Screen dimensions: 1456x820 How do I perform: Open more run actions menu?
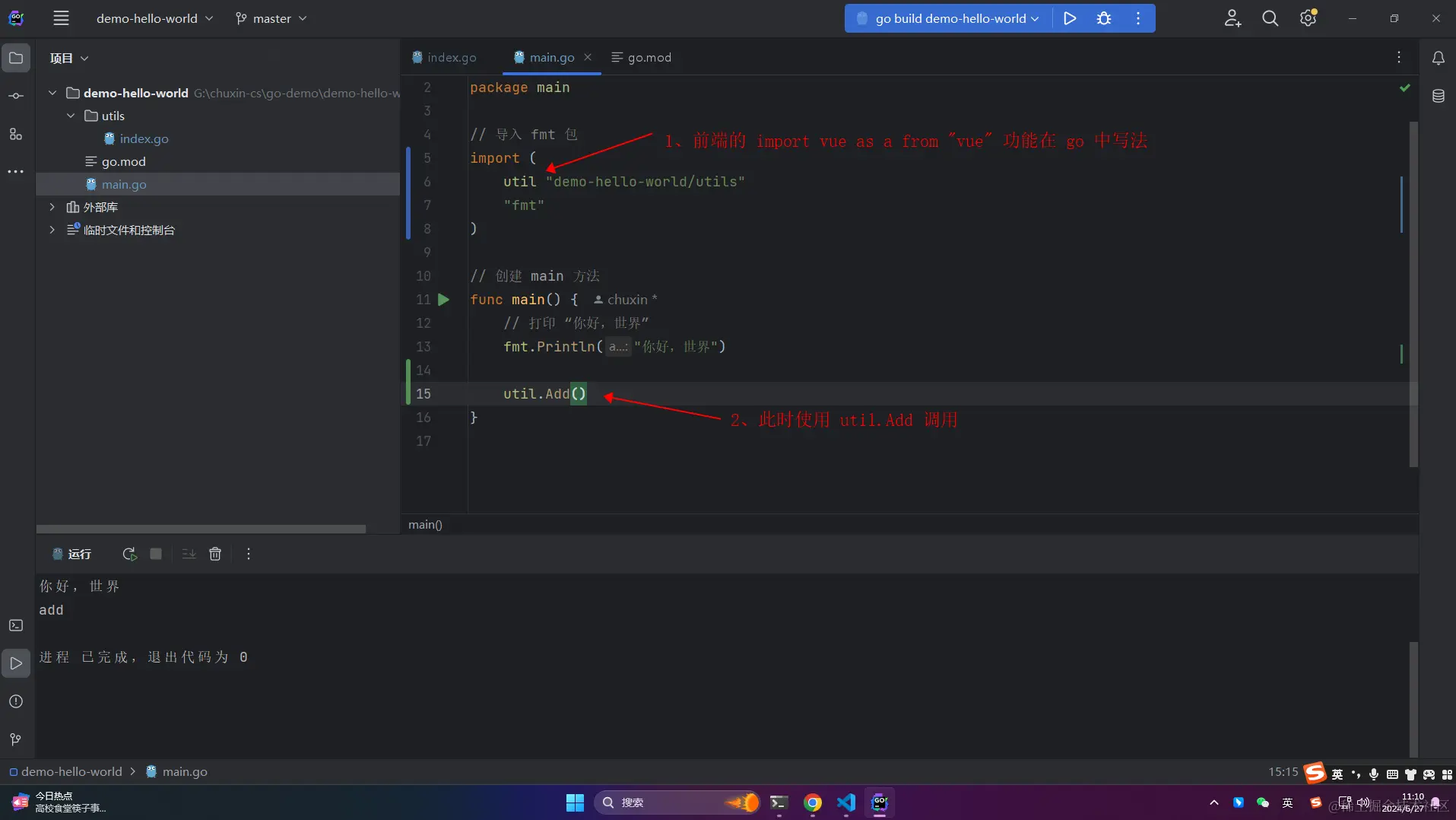[x=1138, y=18]
